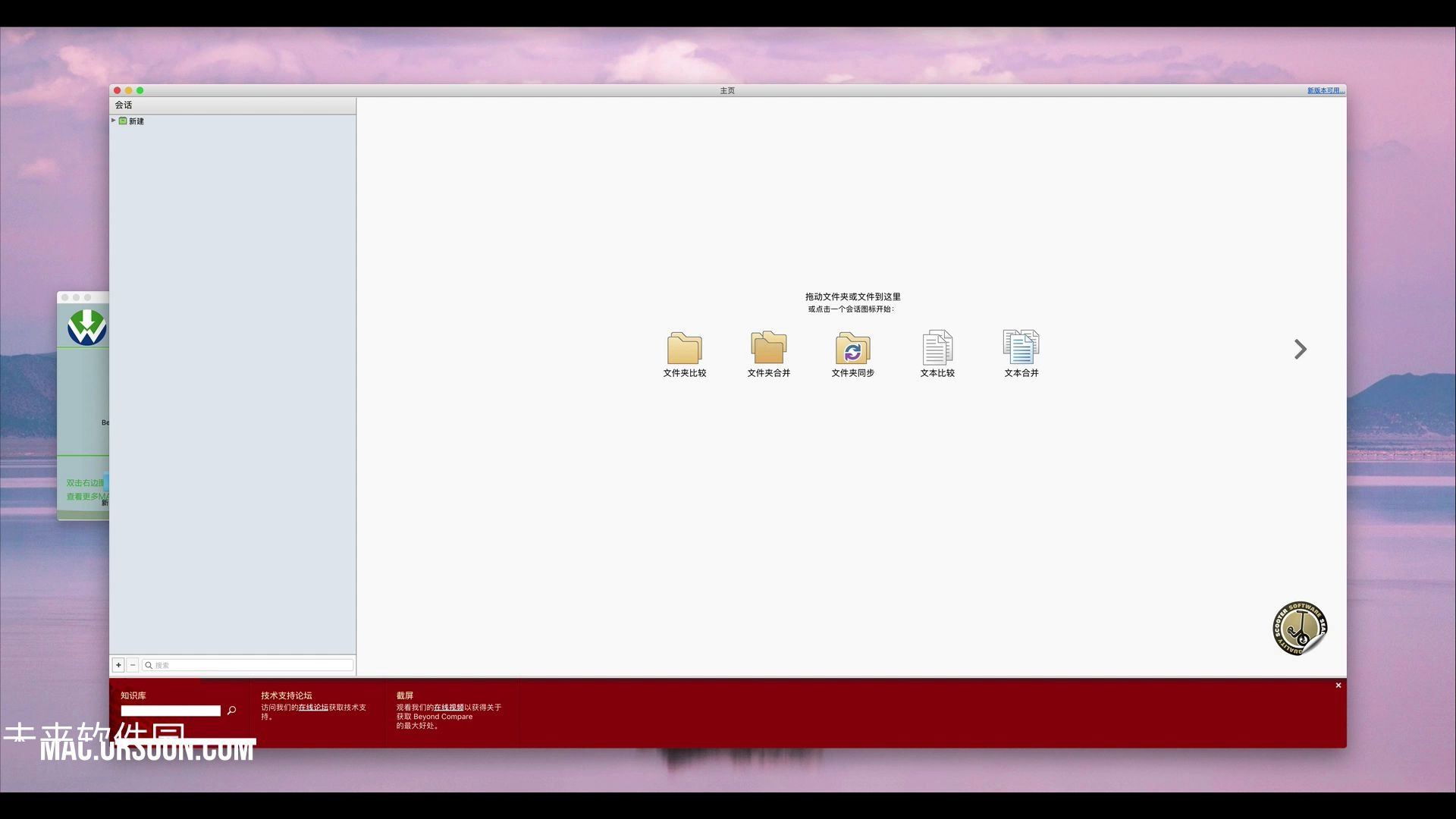Open the 在线论坛 support forum link
Viewport: 1456px width, 819px height.
313,708
